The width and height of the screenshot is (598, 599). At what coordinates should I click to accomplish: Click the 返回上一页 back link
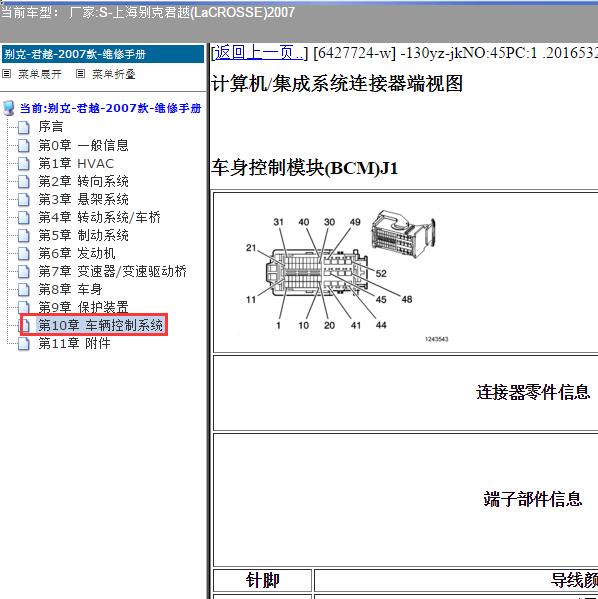click(259, 52)
